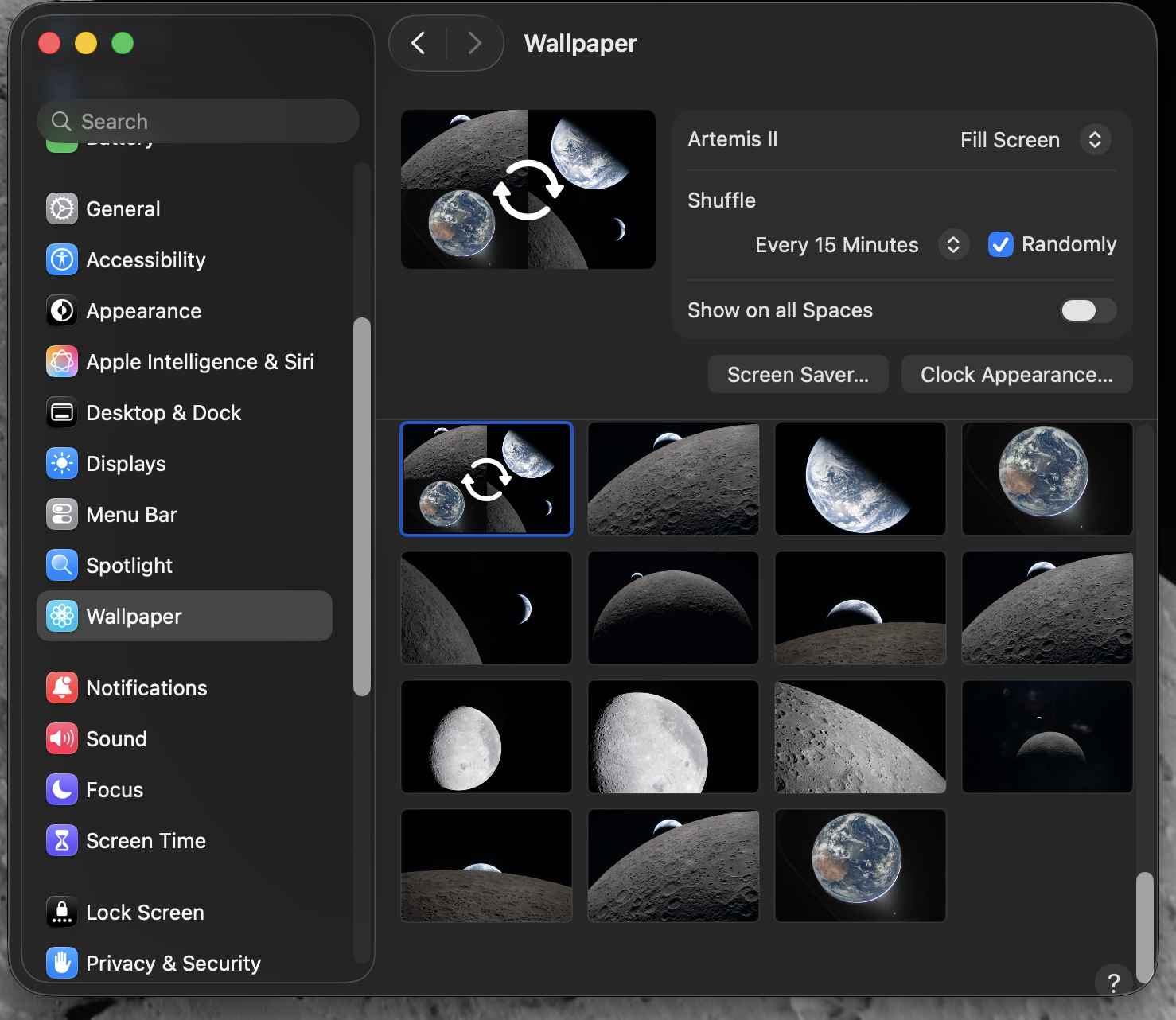Click the Sound speaker icon
The height and width of the screenshot is (1020, 1176).
[61, 738]
